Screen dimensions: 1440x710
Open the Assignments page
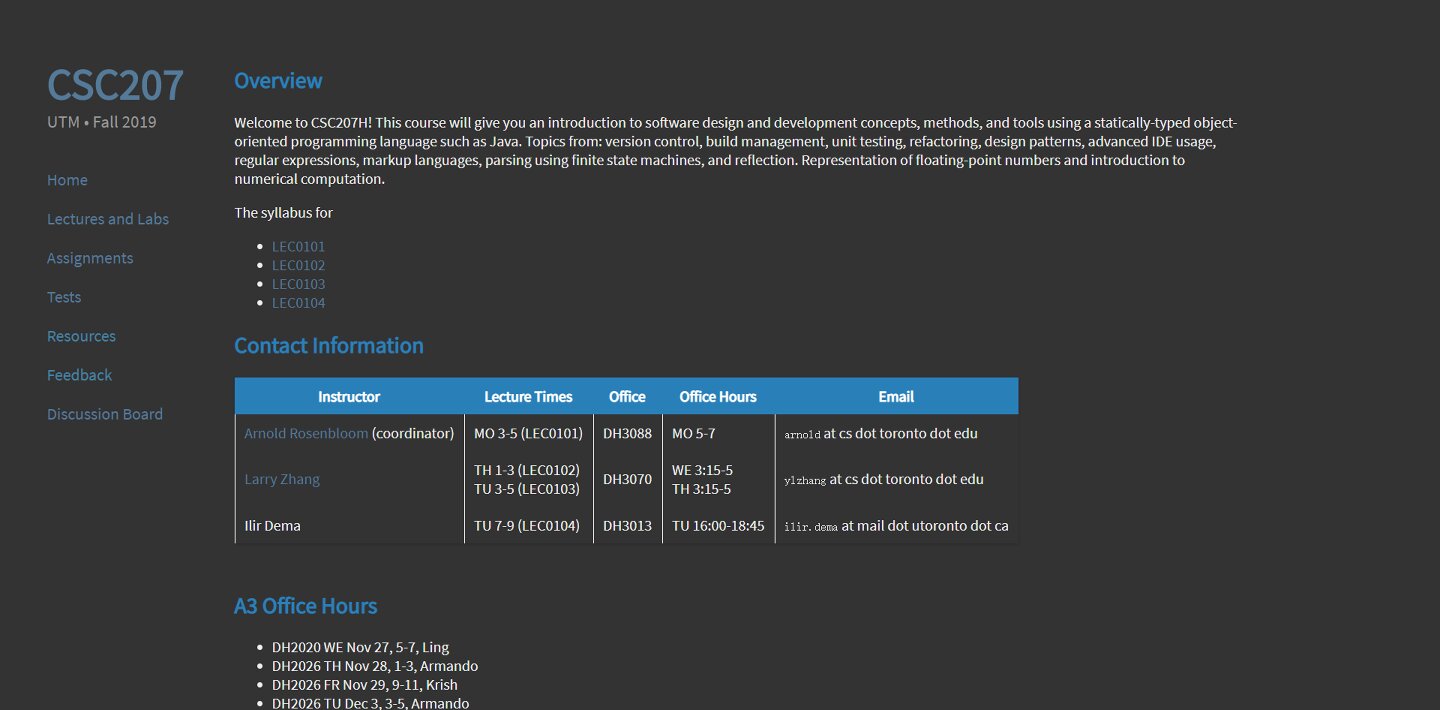[x=90, y=258]
